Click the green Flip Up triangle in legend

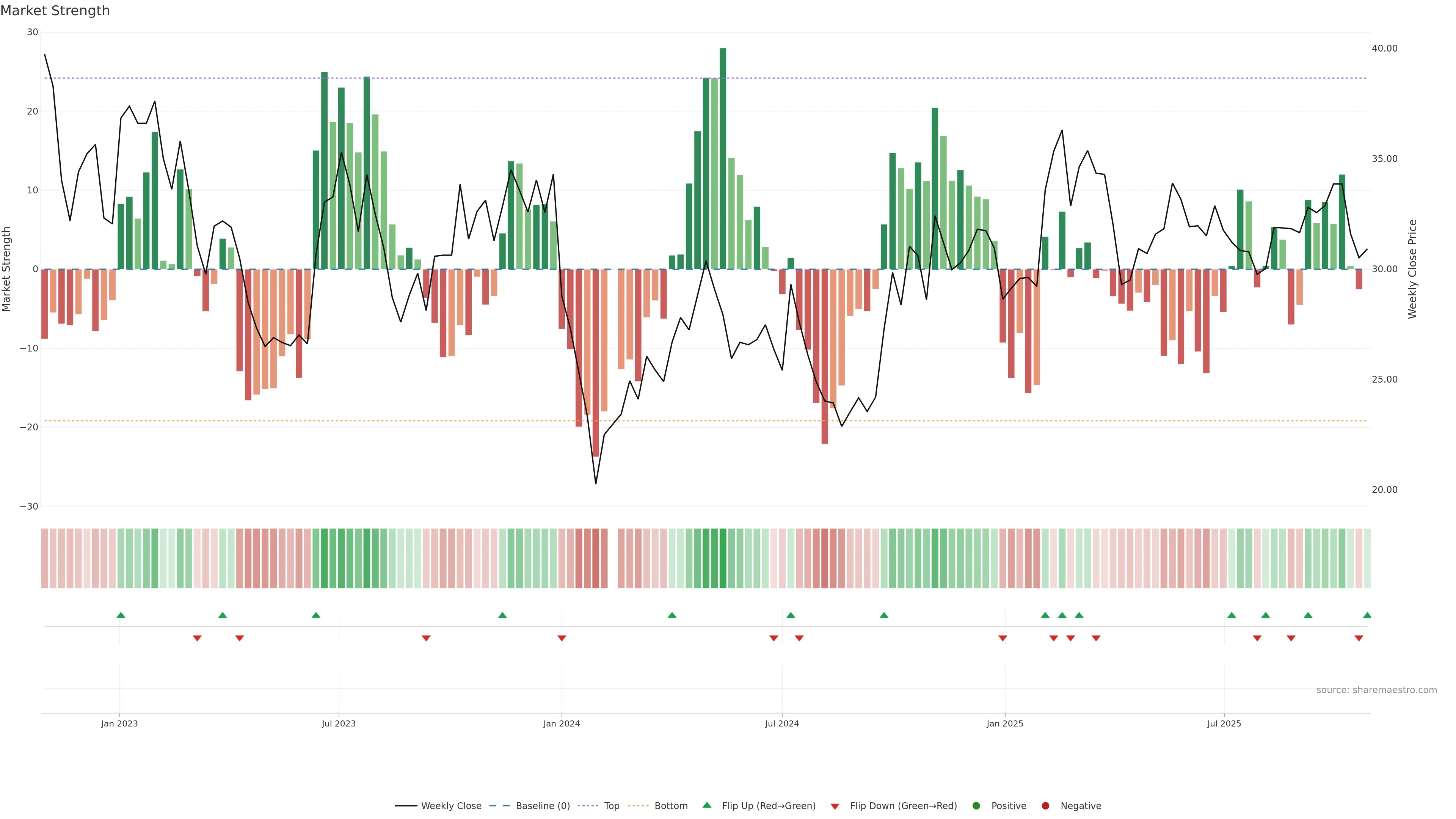(706, 805)
